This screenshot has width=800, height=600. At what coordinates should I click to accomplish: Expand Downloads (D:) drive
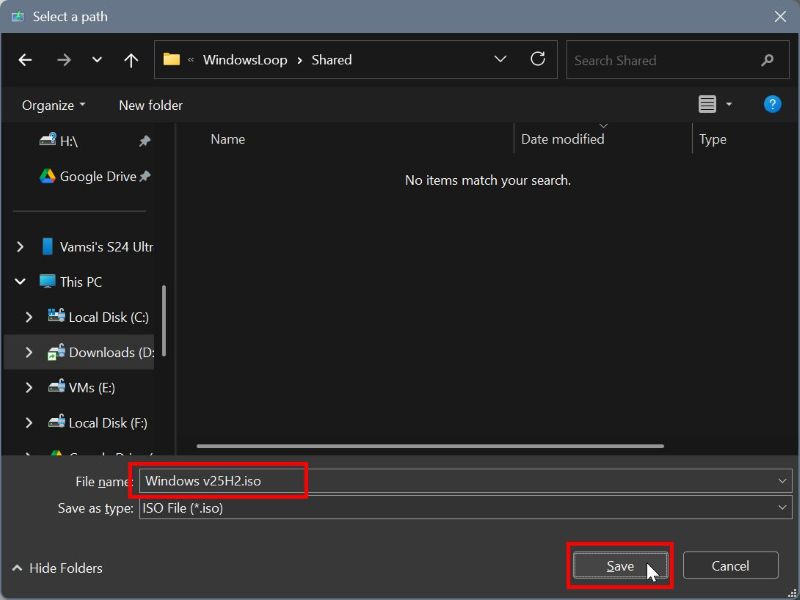[x=29, y=353]
